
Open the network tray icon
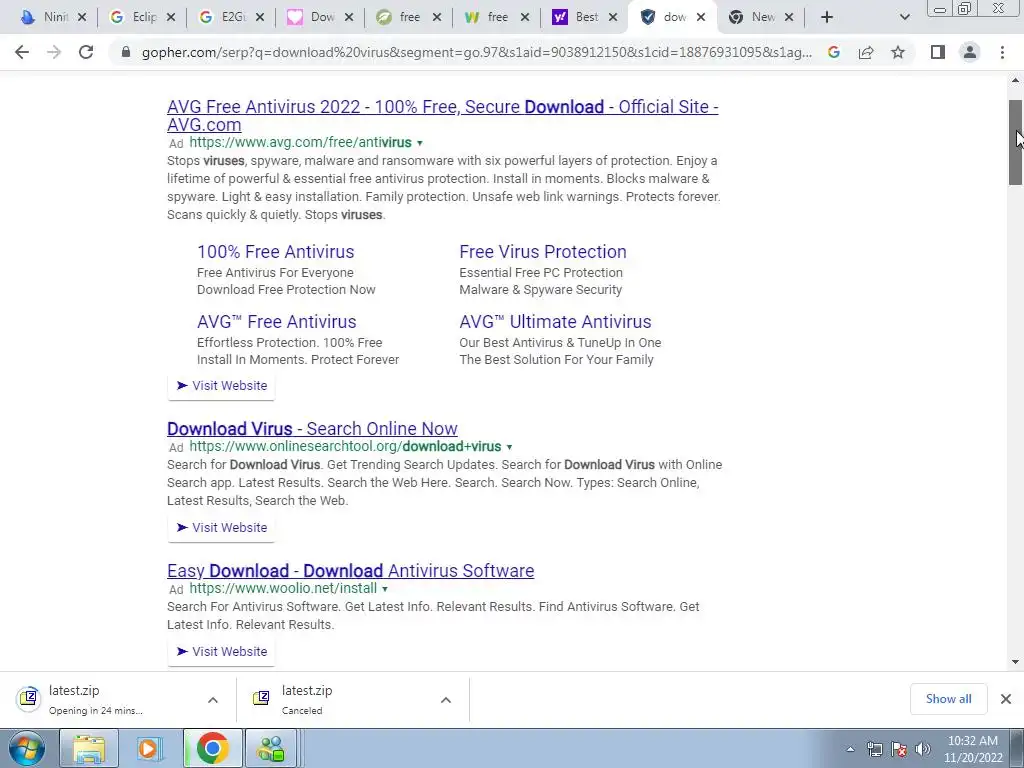click(x=874, y=749)
